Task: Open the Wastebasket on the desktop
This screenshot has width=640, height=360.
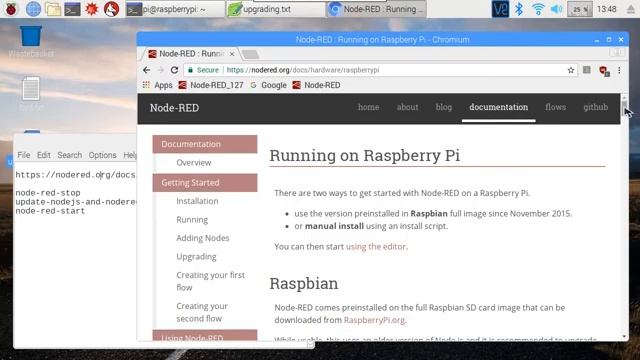Action: pyautogui.click(x=31, y=41)
